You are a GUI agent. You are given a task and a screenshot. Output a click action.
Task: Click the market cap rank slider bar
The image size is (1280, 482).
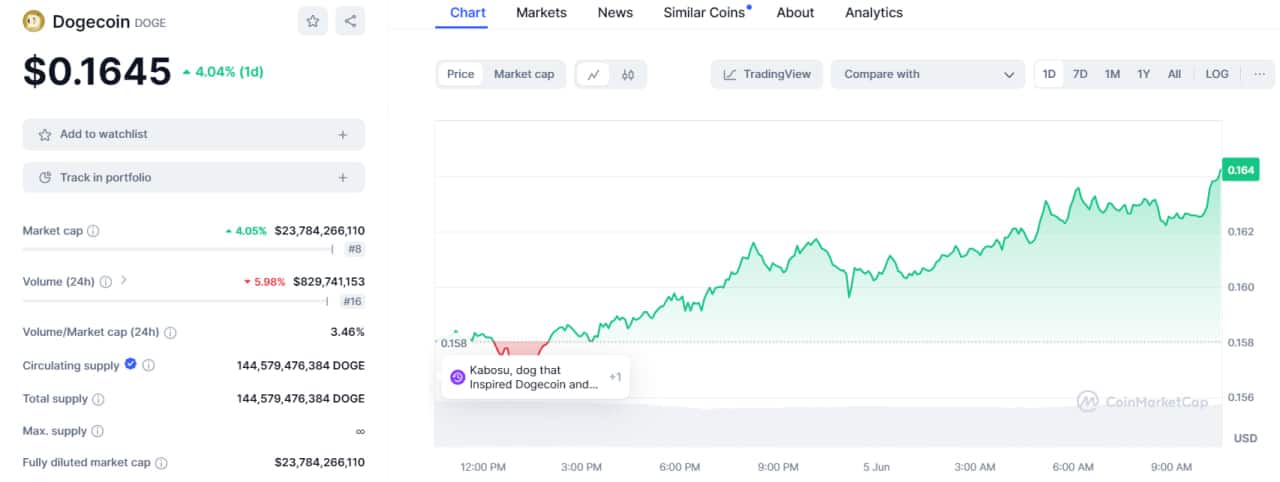pyautogui.click(x=178, y=249)
